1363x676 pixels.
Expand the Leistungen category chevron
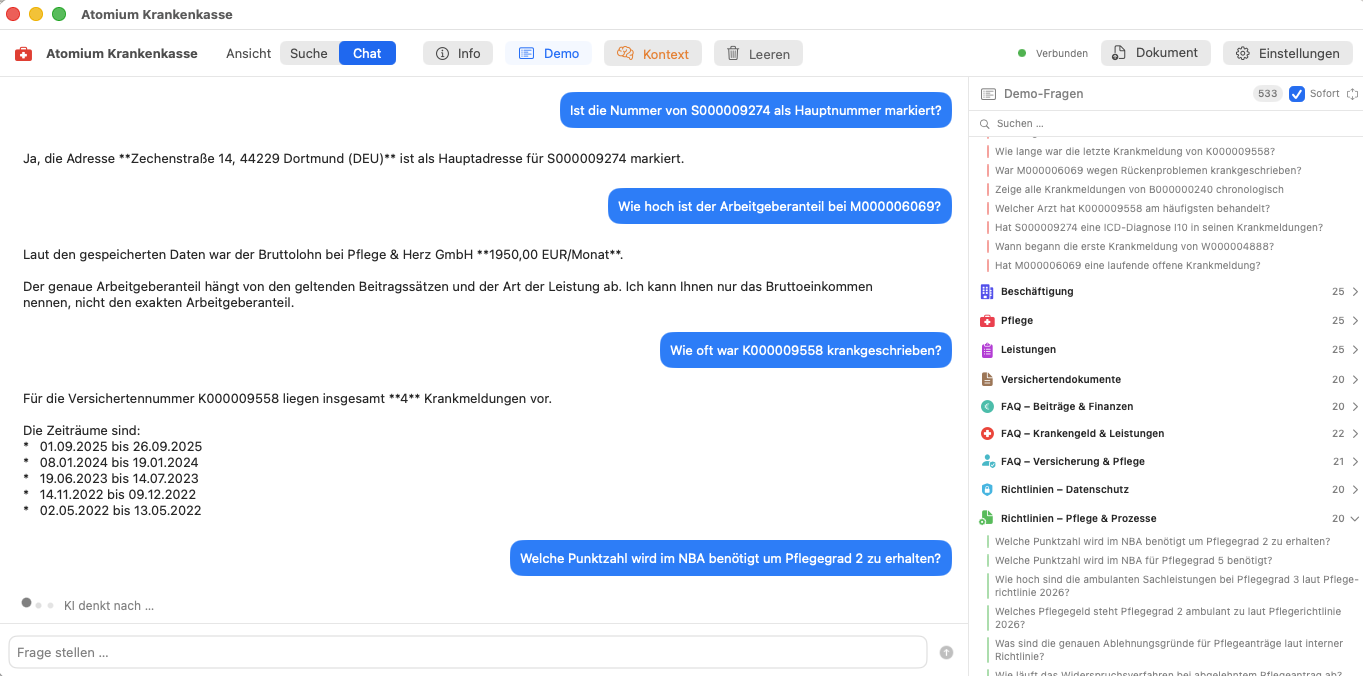1355,350
